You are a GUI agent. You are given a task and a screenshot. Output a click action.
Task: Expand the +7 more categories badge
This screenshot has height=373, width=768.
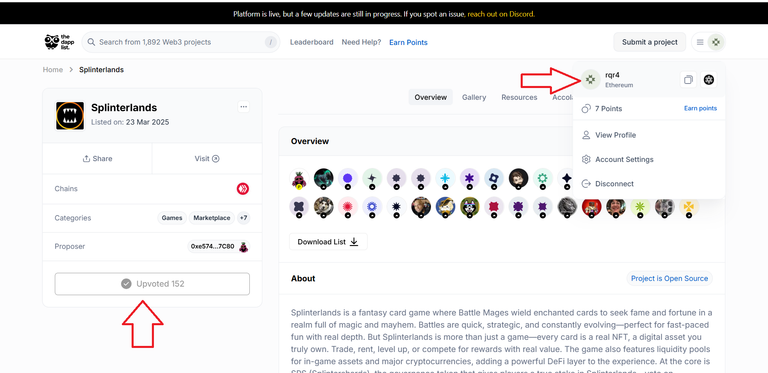pyautogui.click(x=243, y=218)
